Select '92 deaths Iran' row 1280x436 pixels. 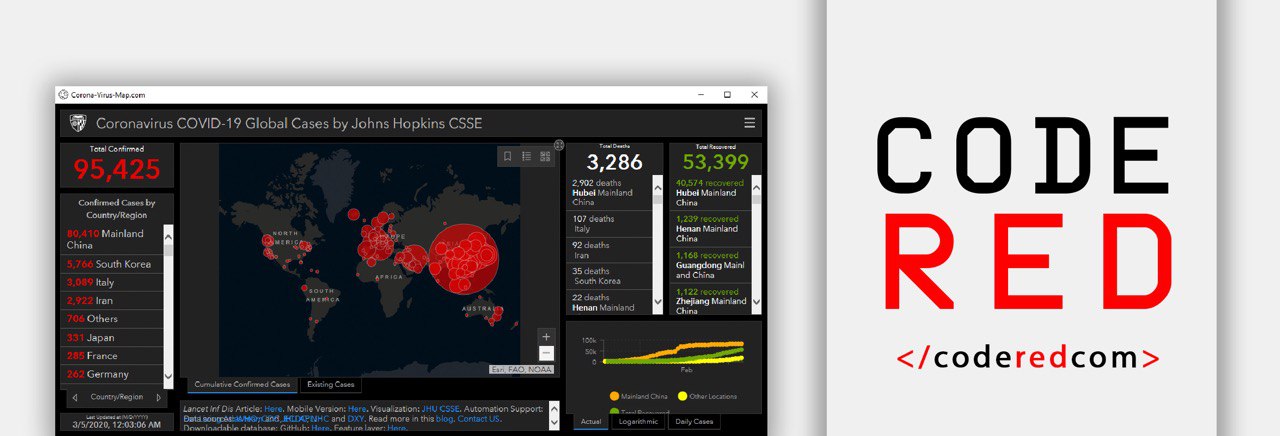610,250
